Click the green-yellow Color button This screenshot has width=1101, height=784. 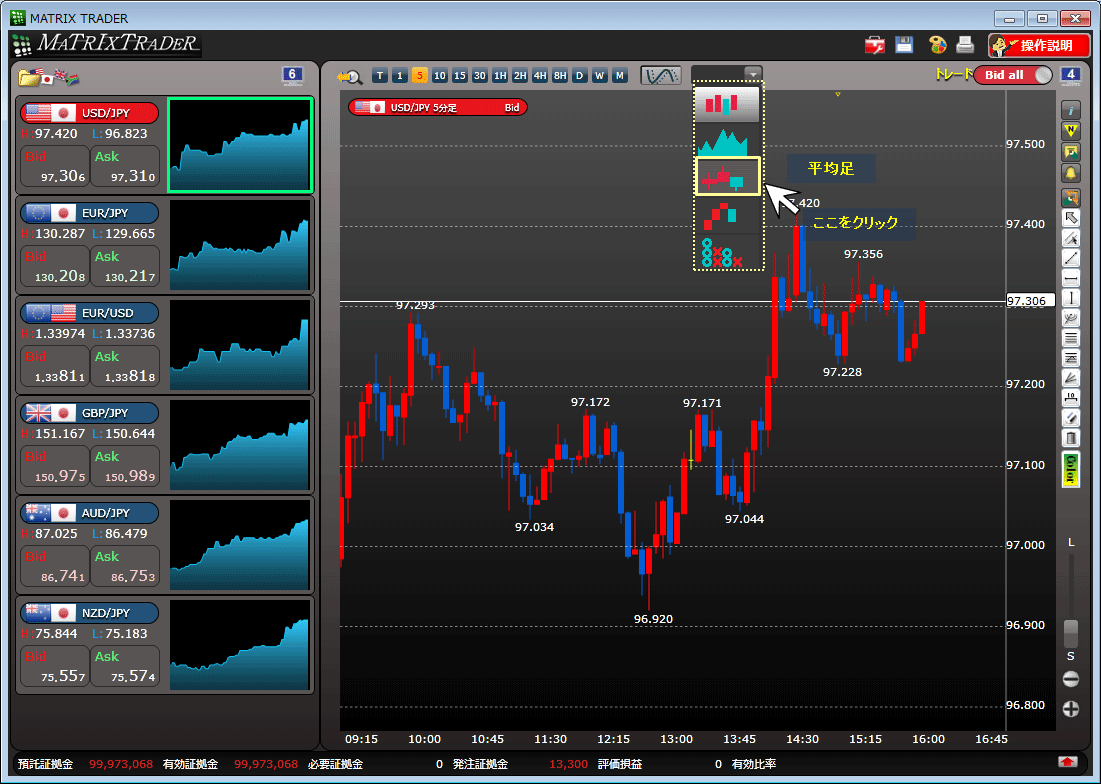click(x=1071, y=470)
